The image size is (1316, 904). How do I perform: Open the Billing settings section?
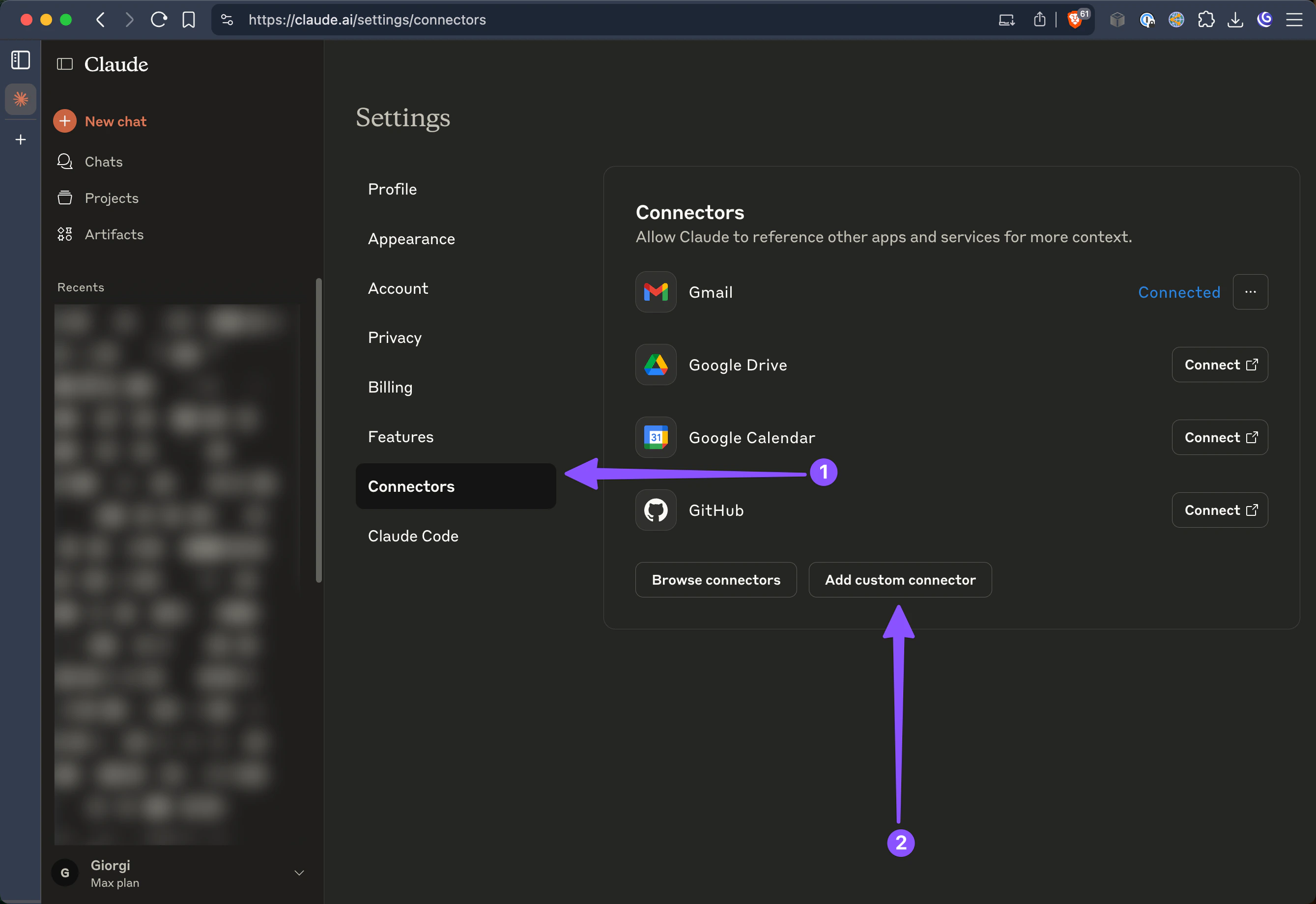(x=390, y=387)
